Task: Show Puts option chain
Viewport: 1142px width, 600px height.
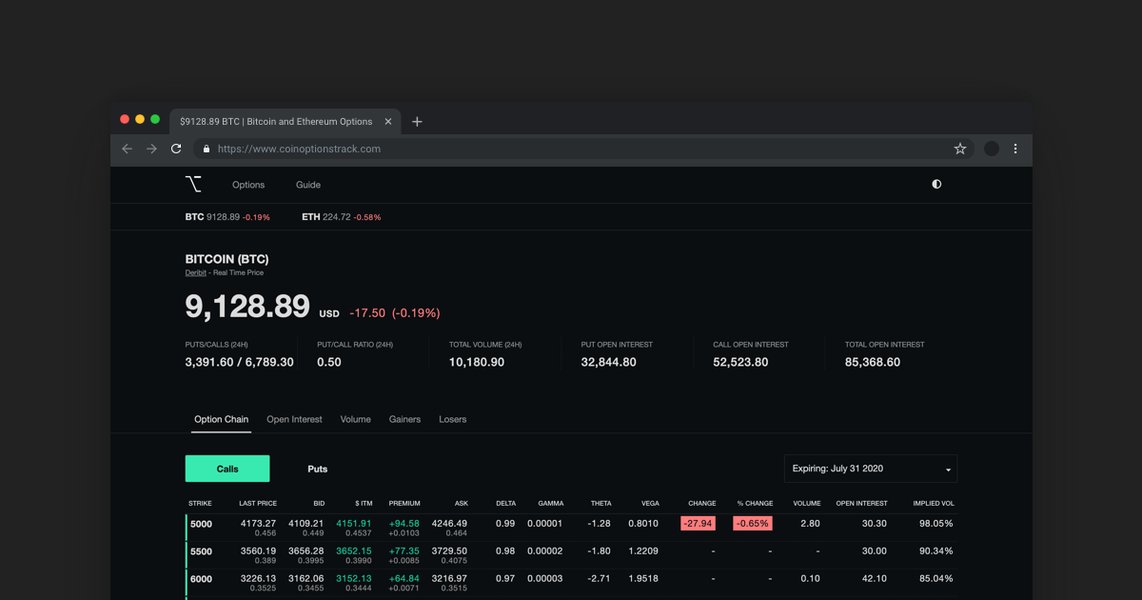Action: (x=318, y=469)
